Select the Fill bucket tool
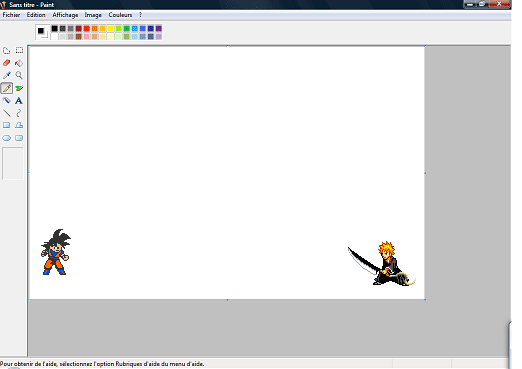Image resolution: width=522 pixels, height=369 pixels. [x=19, y=63]
